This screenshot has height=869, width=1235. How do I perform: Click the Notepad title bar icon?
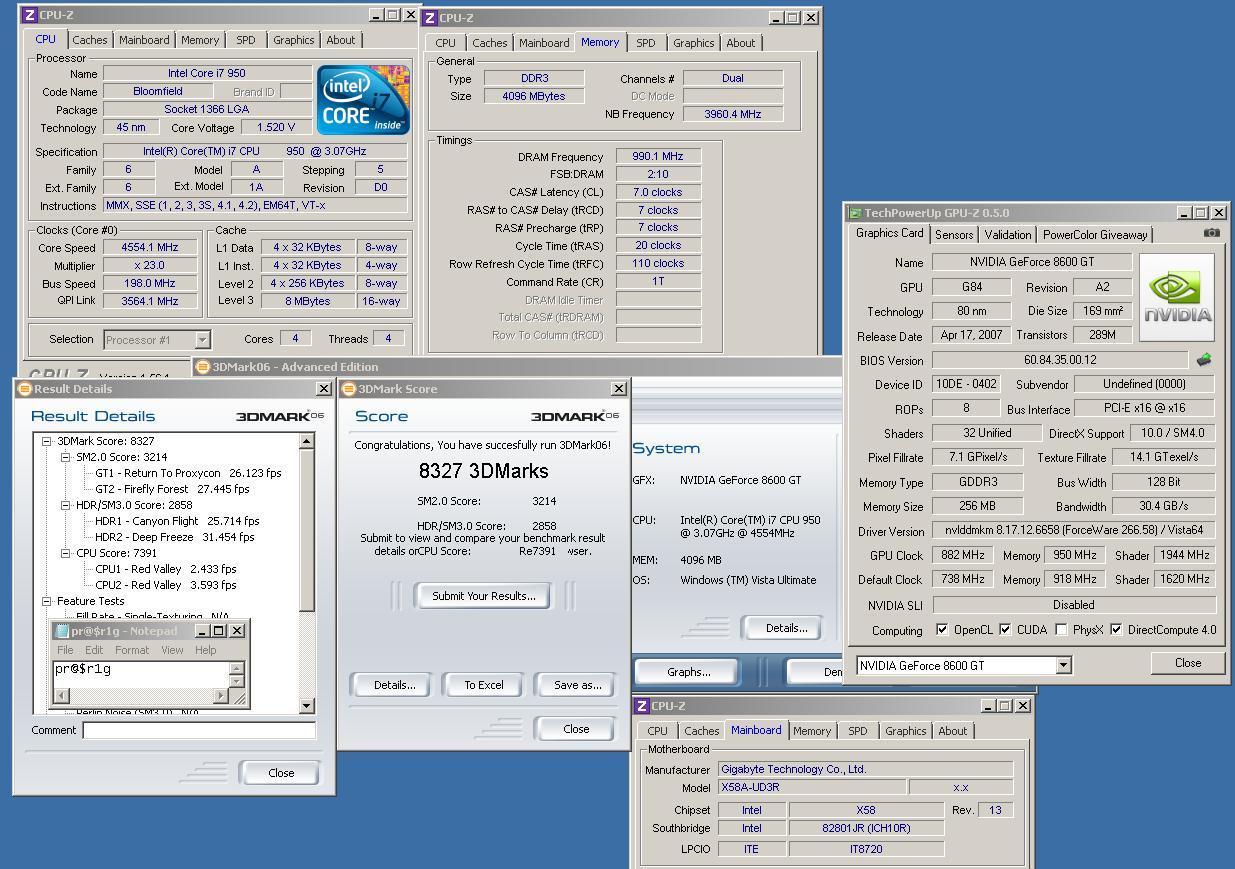61,631
